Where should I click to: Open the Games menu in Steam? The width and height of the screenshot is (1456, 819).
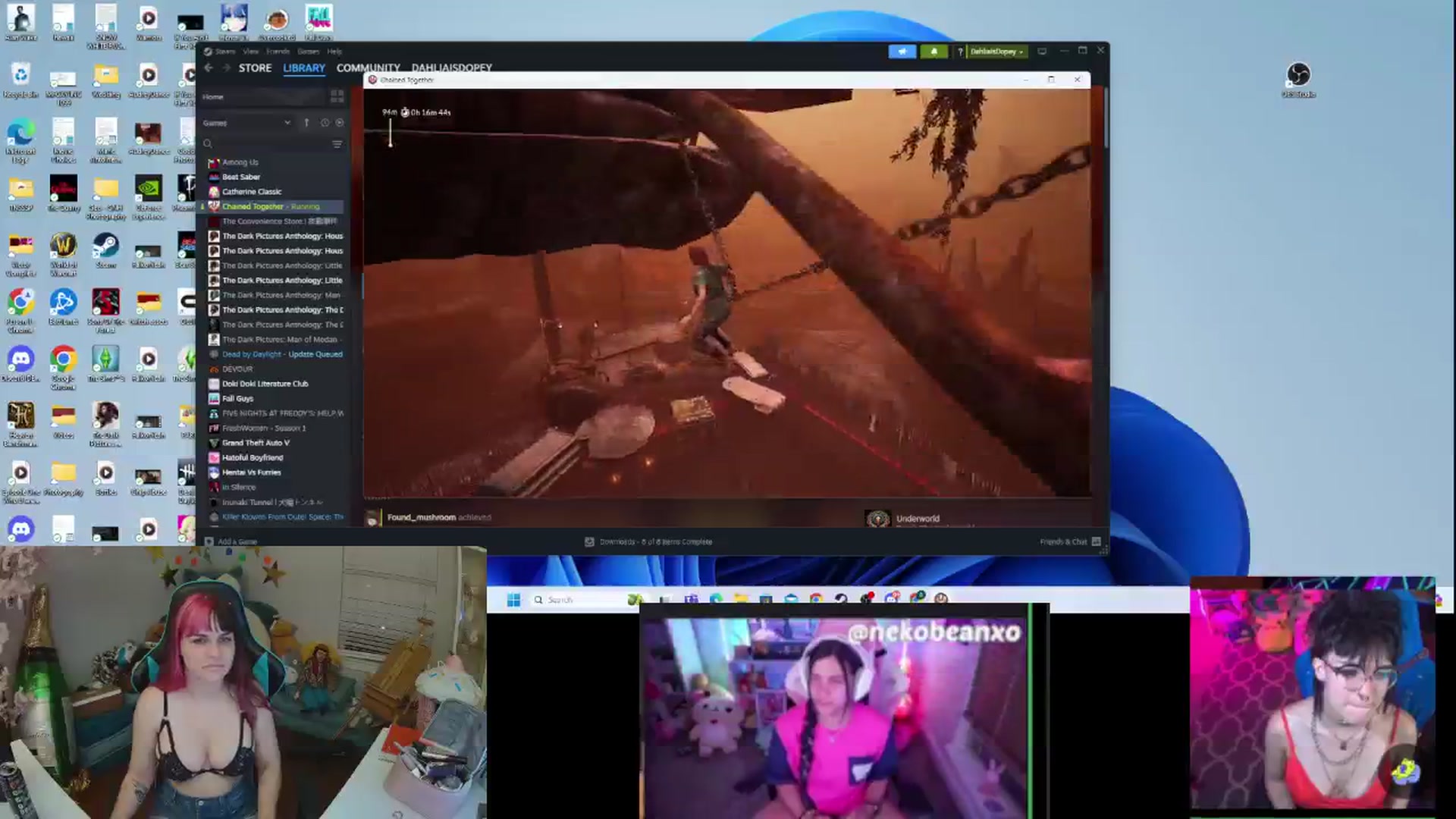coord(308,52)
